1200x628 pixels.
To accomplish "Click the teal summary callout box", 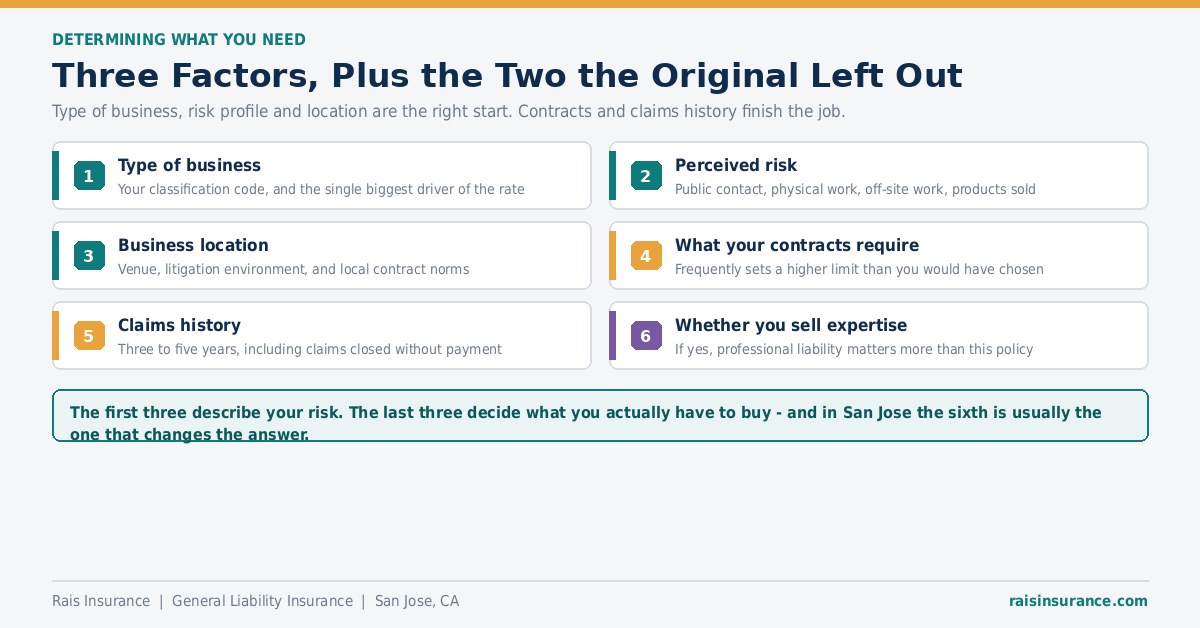I will [600, 415].
